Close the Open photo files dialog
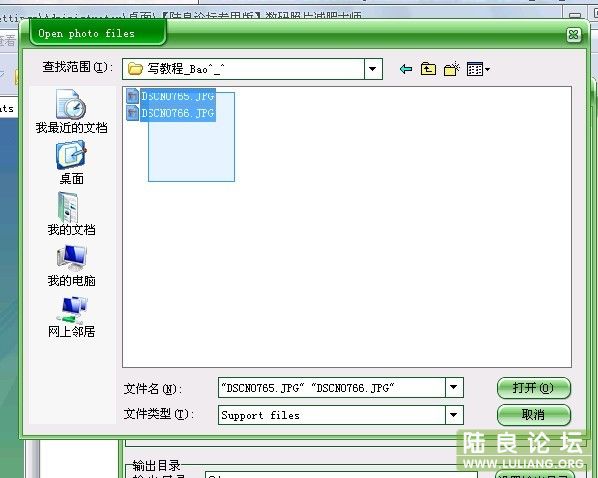The height and width of the screenshot is (478, 598). click(573, 35)
